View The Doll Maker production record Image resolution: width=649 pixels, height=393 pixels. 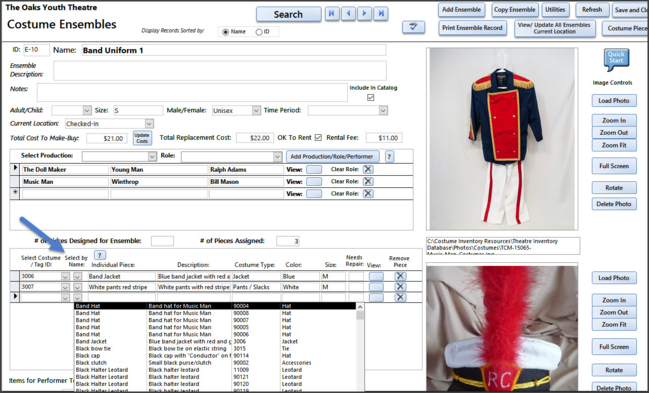(314, 169)
